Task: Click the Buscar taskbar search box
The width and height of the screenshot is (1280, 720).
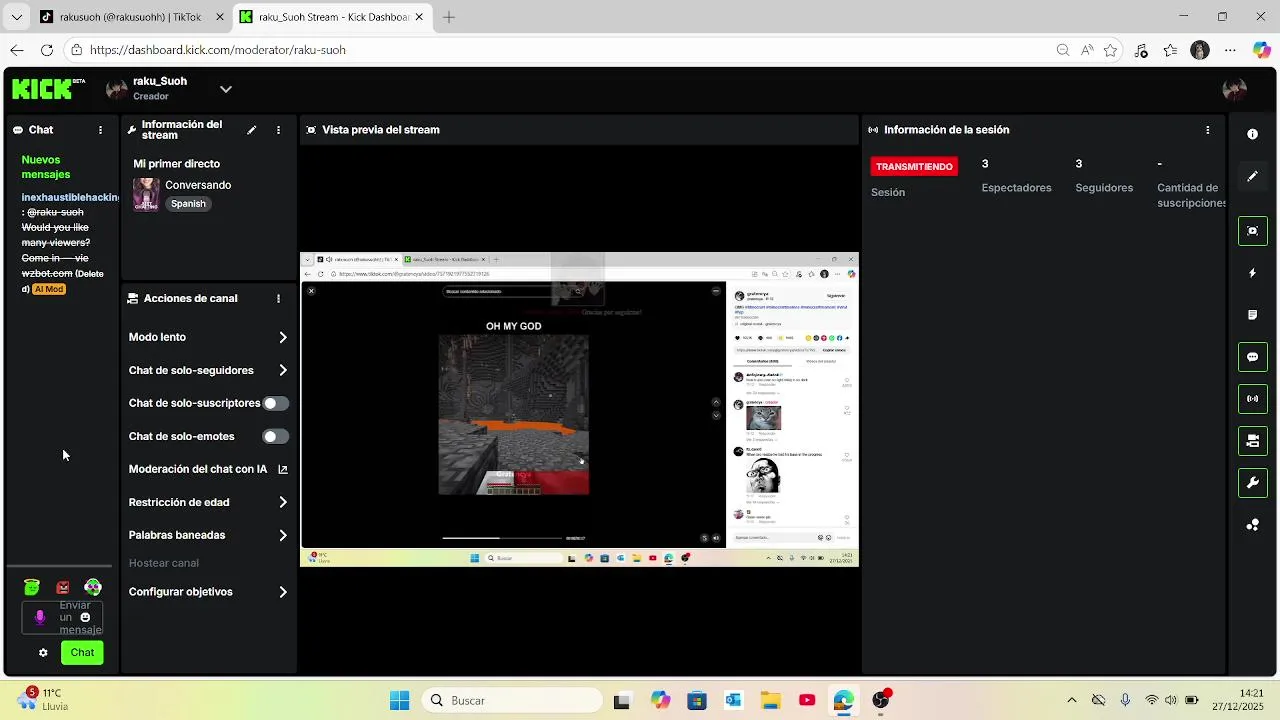Action: [x=512, y=701]
